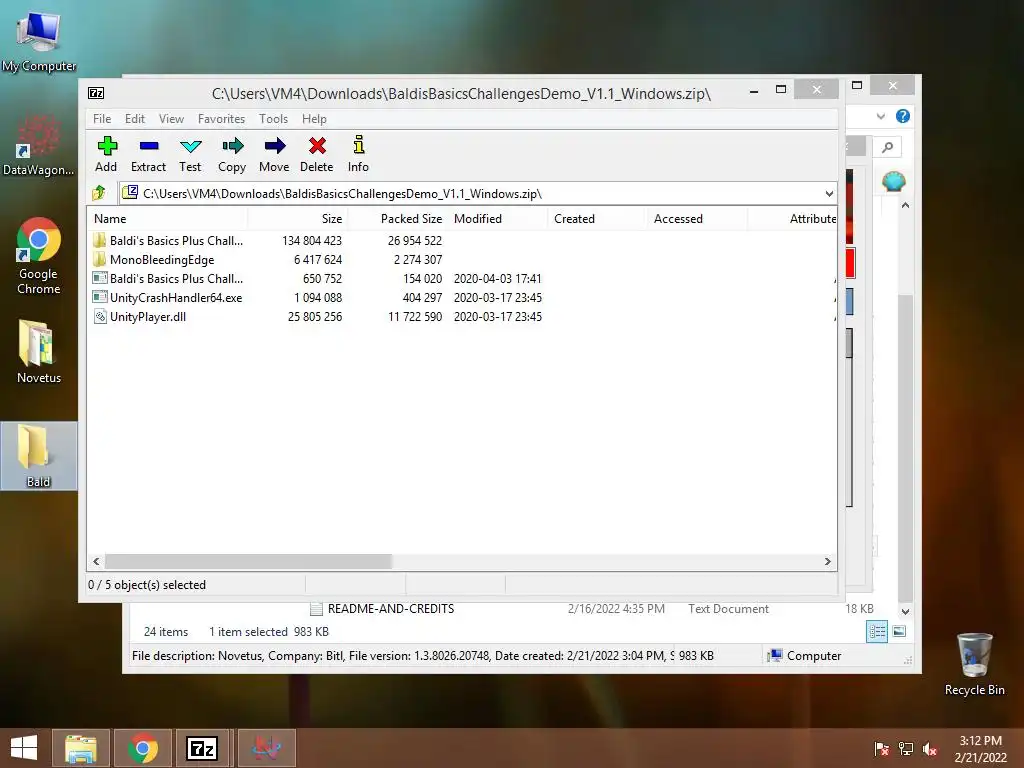The width and height of the screenshot is (1024, 768).
Task: Sort by the Packed Size column header
Action: pyautogui.click(x=397, y=219)
